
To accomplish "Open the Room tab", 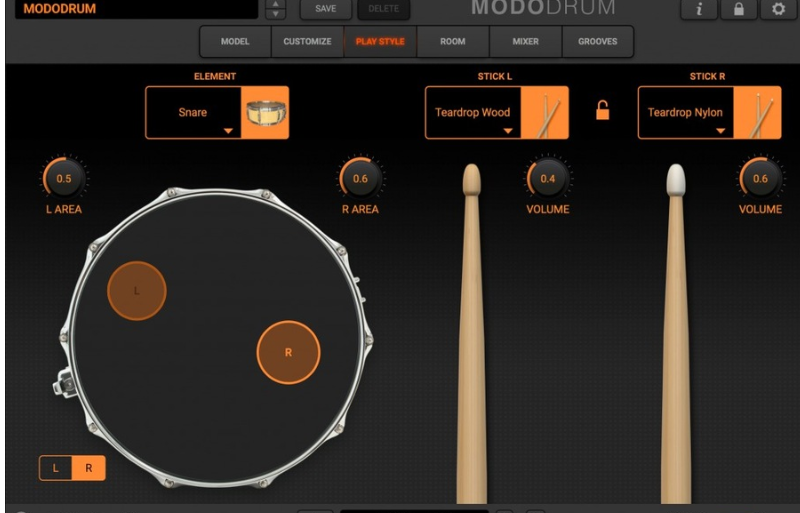I will (453, 41).
